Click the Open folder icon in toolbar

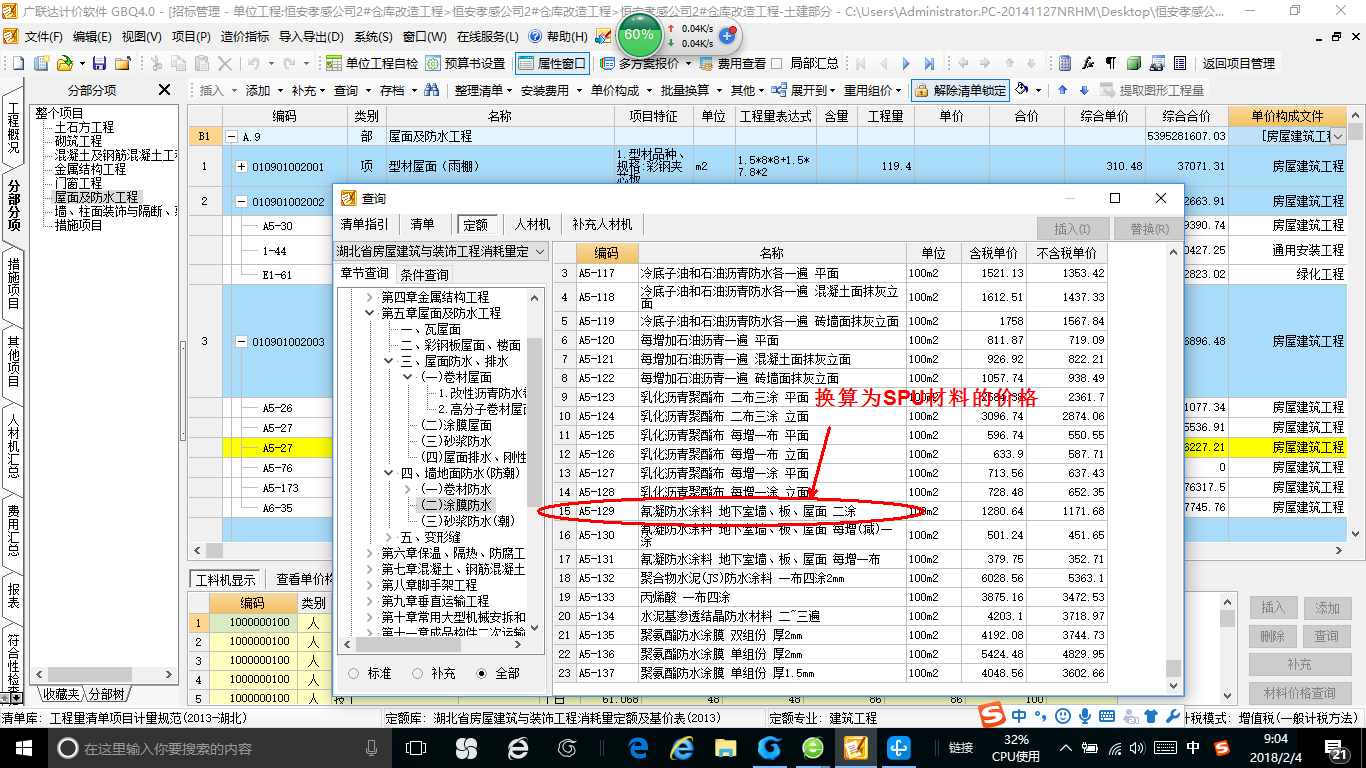[64, 63]
